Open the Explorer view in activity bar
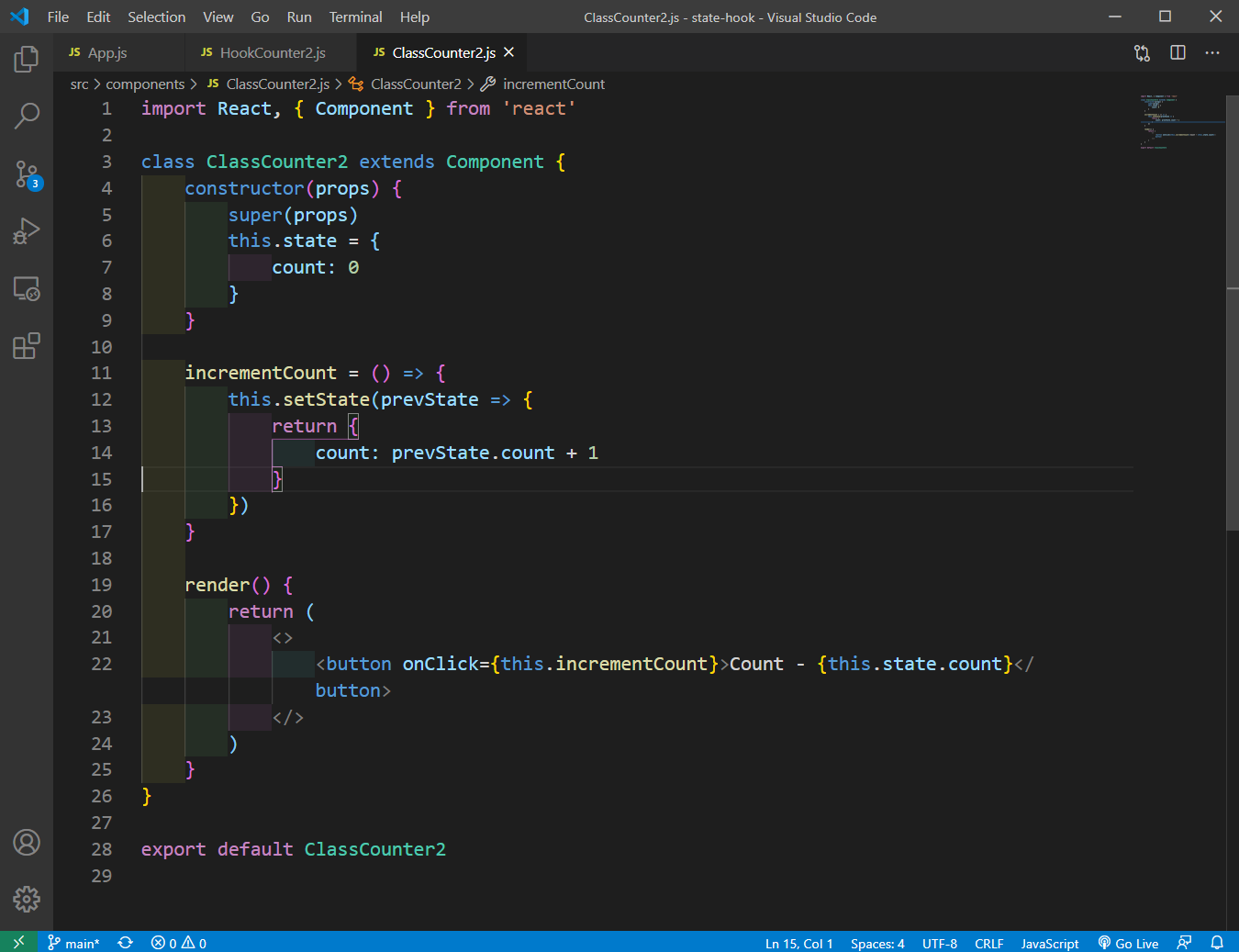Viewport: 1239px width, 952px height. (27, 60)
